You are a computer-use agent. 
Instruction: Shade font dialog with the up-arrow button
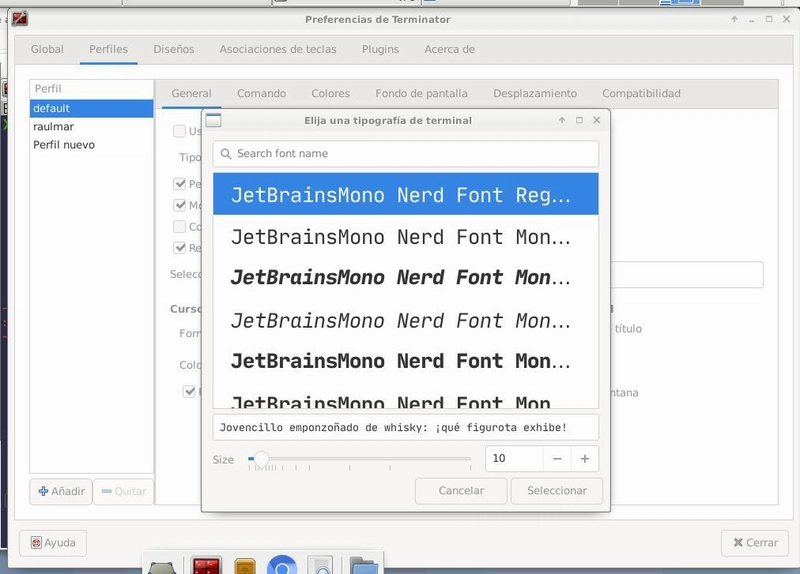coord(562,120)
